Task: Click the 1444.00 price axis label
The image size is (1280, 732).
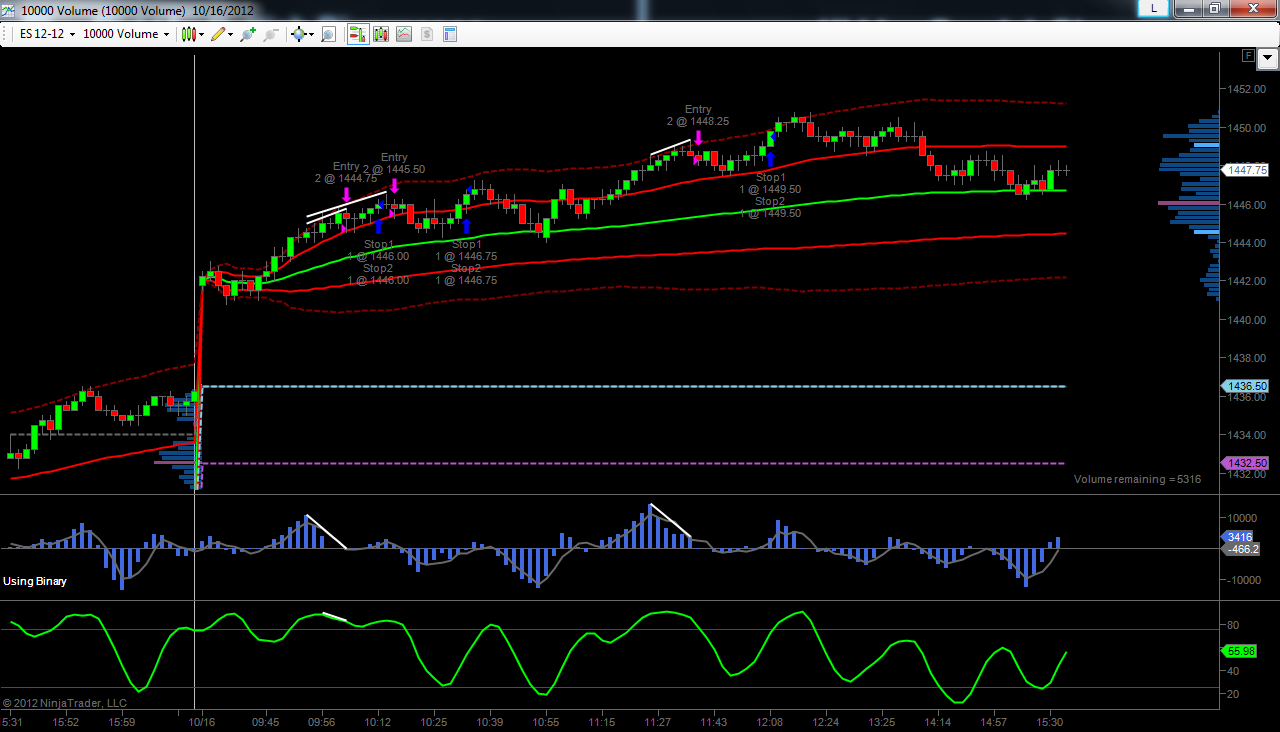Action: tap(1247, 243)
